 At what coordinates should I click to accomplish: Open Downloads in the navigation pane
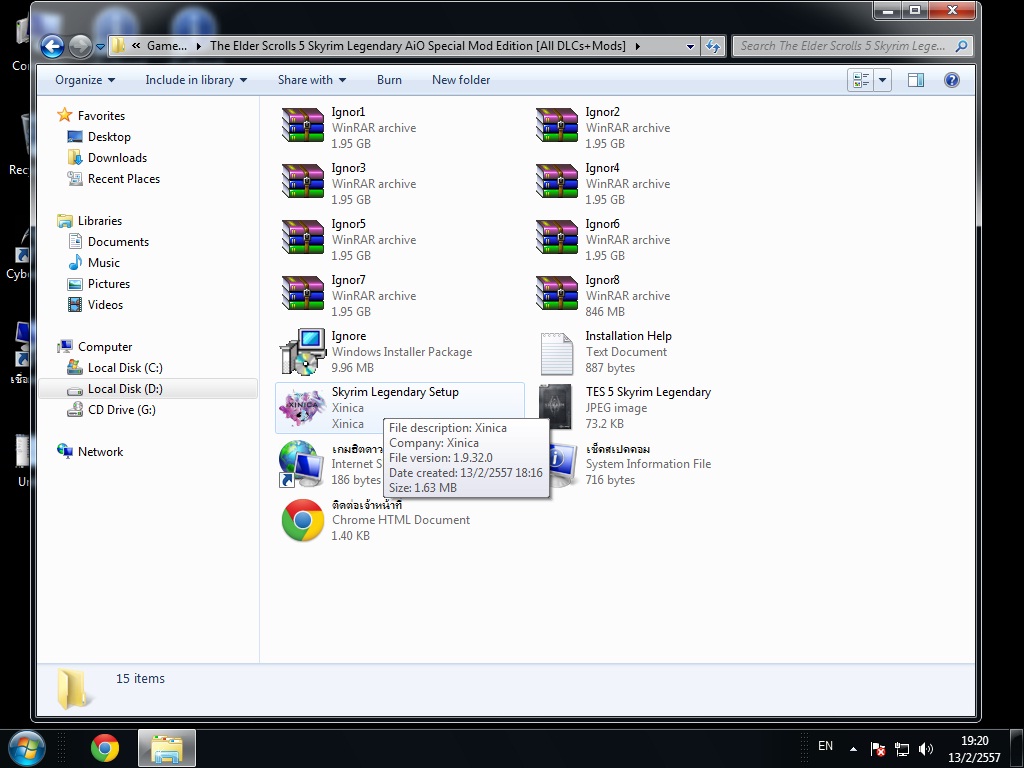point(118,157)
